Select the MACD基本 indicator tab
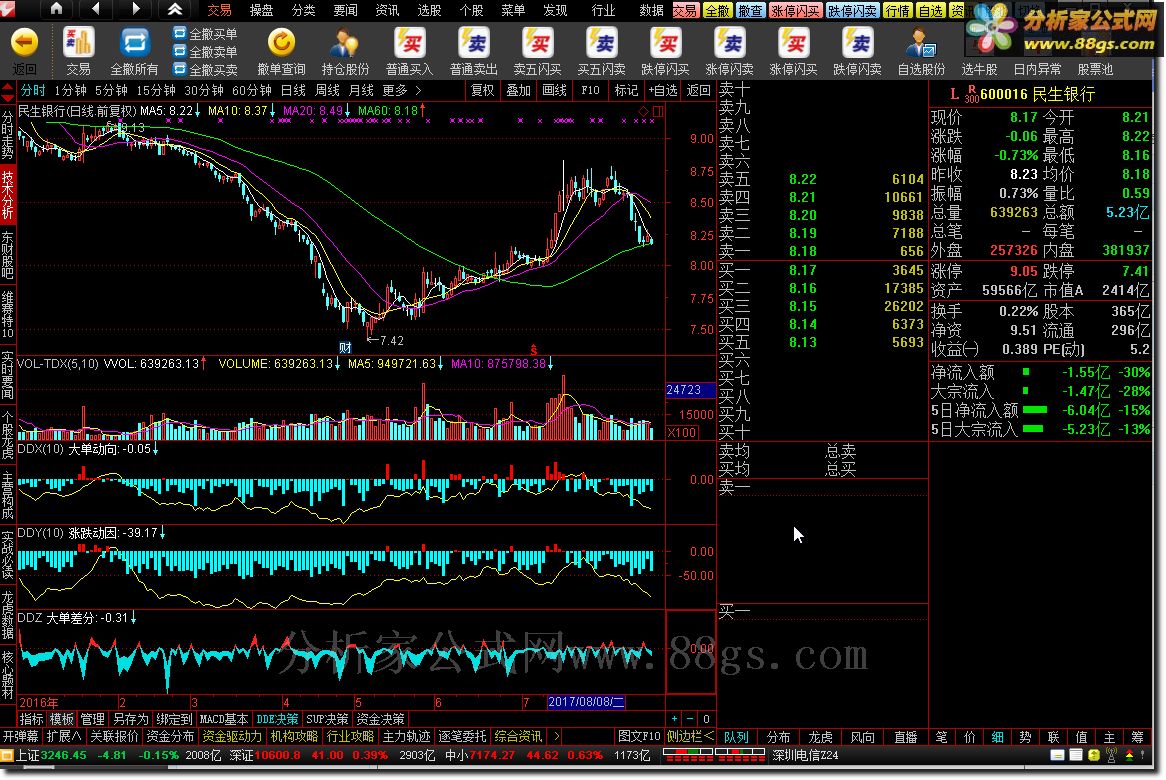 223,719
